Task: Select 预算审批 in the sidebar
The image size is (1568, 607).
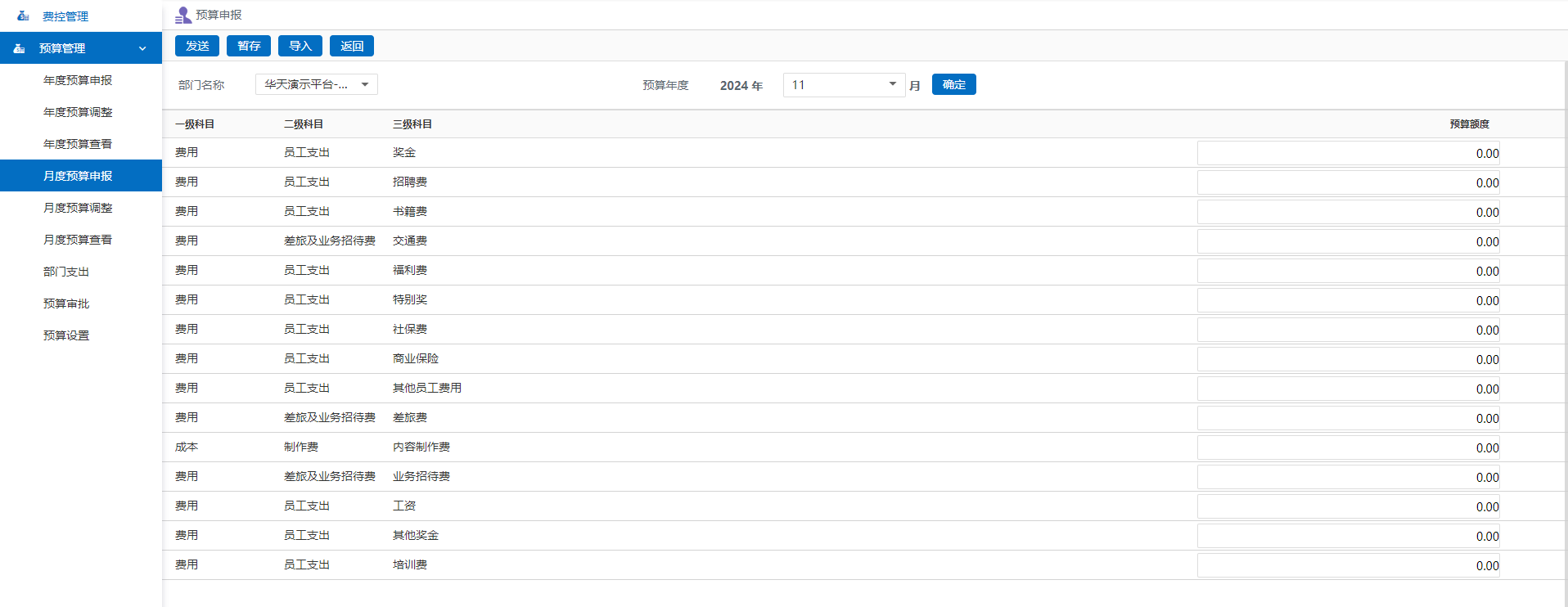Action: pos(66,303)
